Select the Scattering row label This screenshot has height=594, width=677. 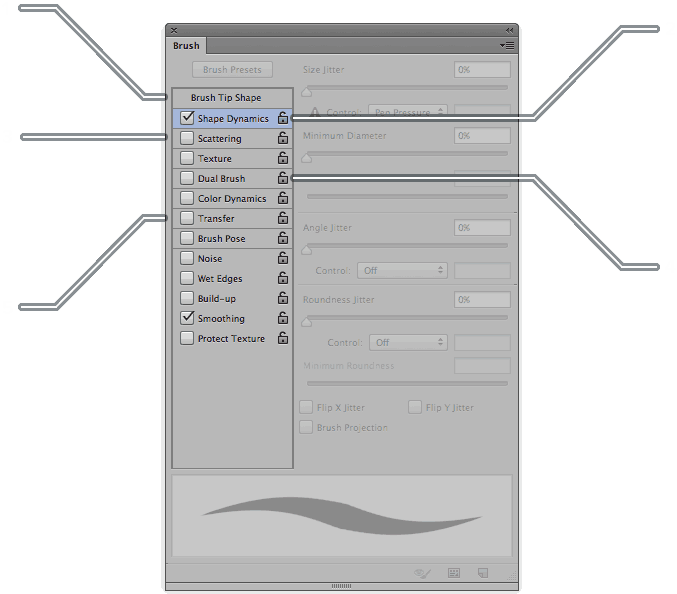coord(220,139)
